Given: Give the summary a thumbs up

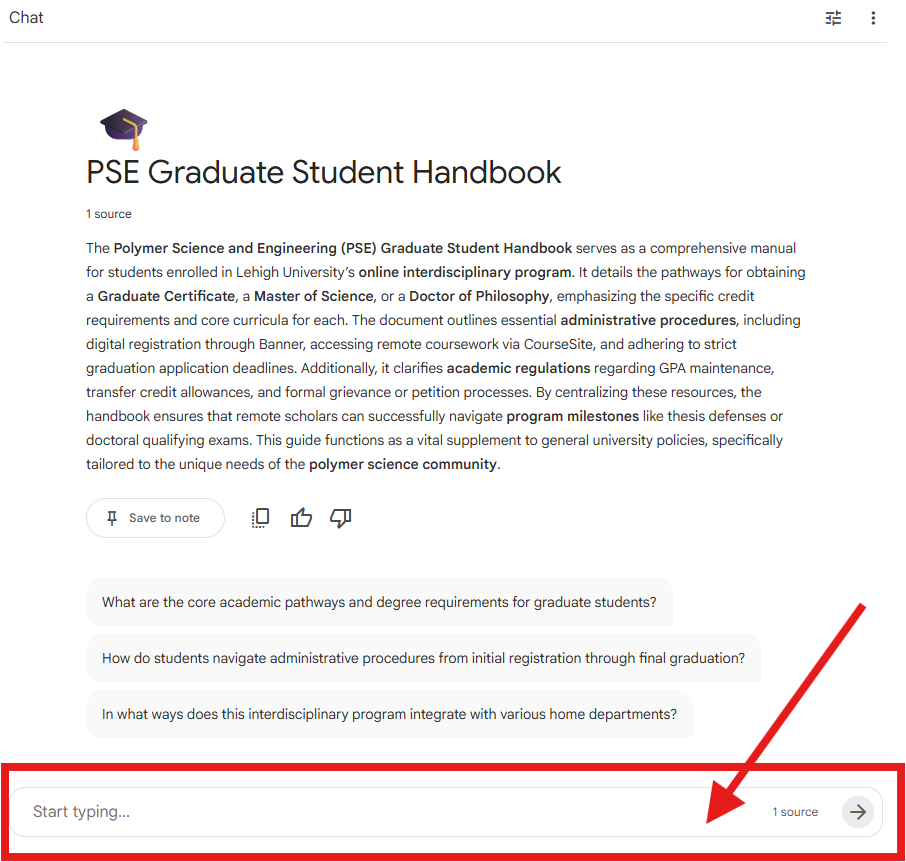Looking at the screenshot, I should tap(301, 518).
